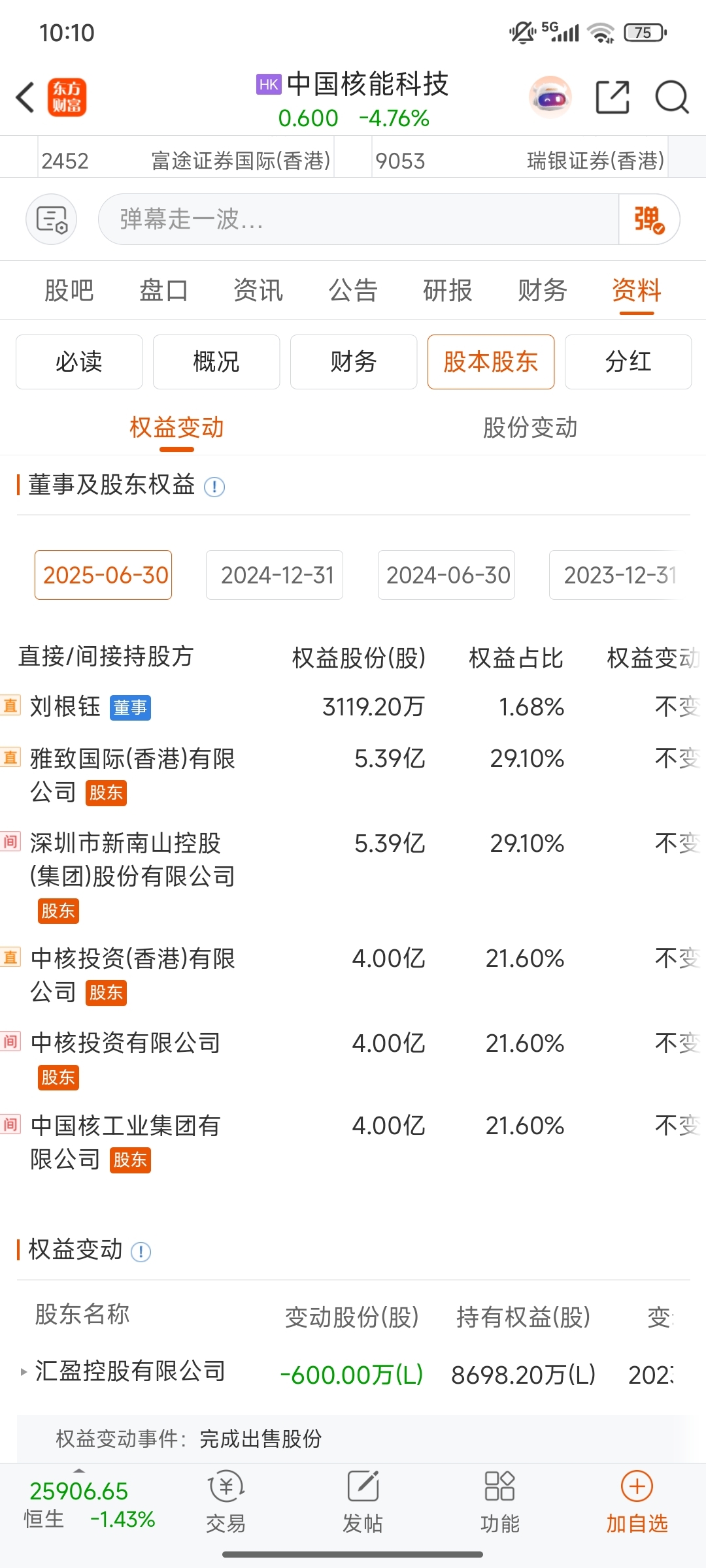
Task: Select the 资料 tab
Action: pos(637,290)
